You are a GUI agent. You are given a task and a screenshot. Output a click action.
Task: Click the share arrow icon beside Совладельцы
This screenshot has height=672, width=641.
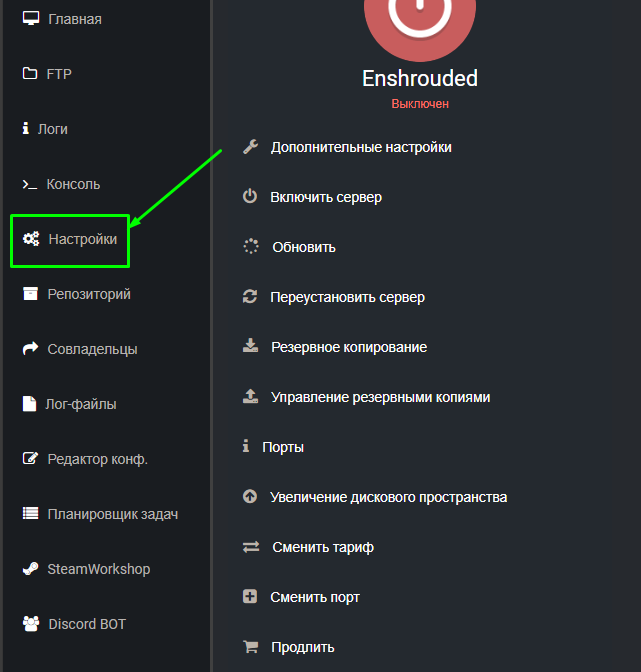[30, 349]
